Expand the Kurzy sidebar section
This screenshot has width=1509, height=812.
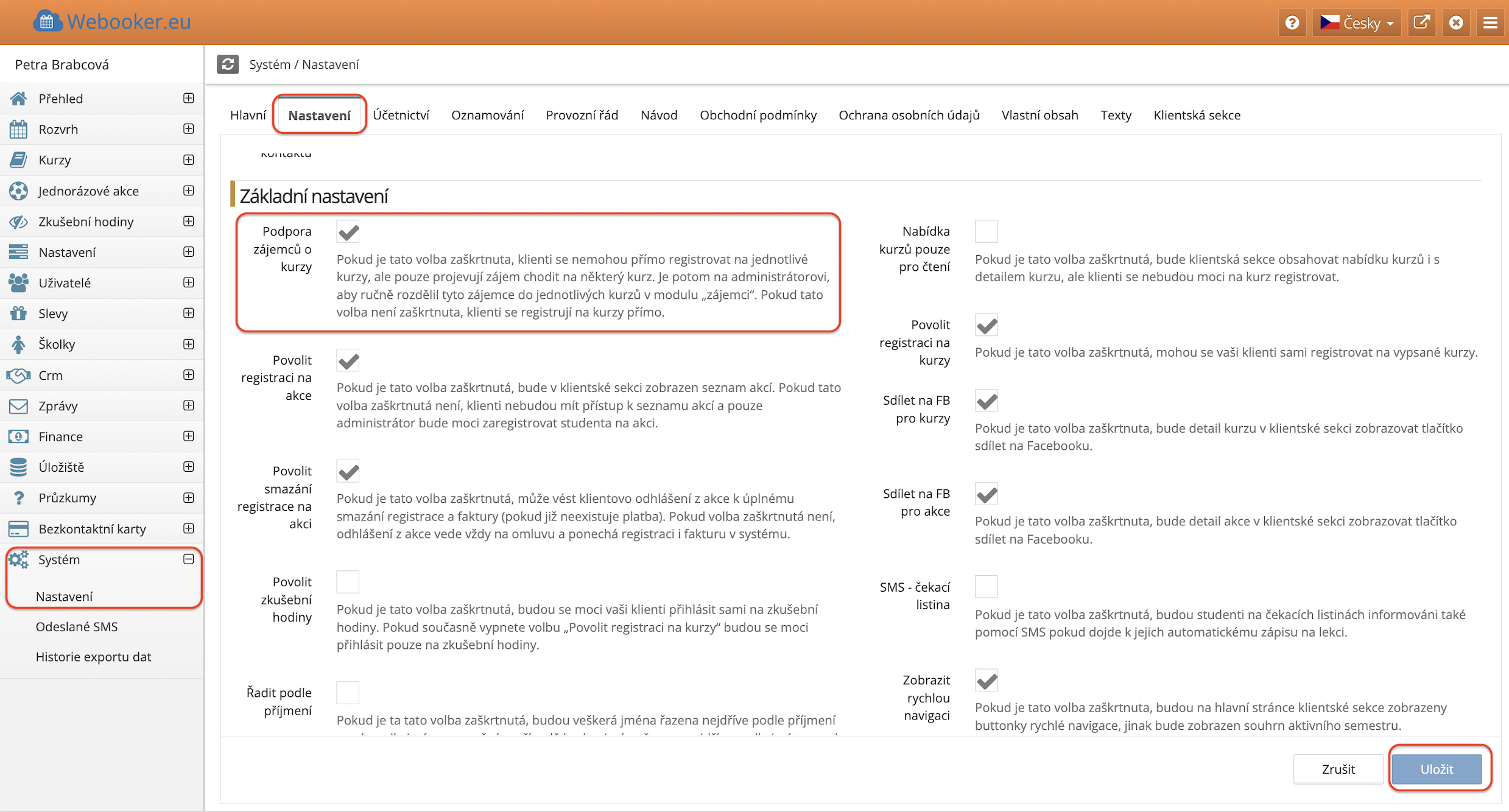pyautogui.click(x=188, y=160)
